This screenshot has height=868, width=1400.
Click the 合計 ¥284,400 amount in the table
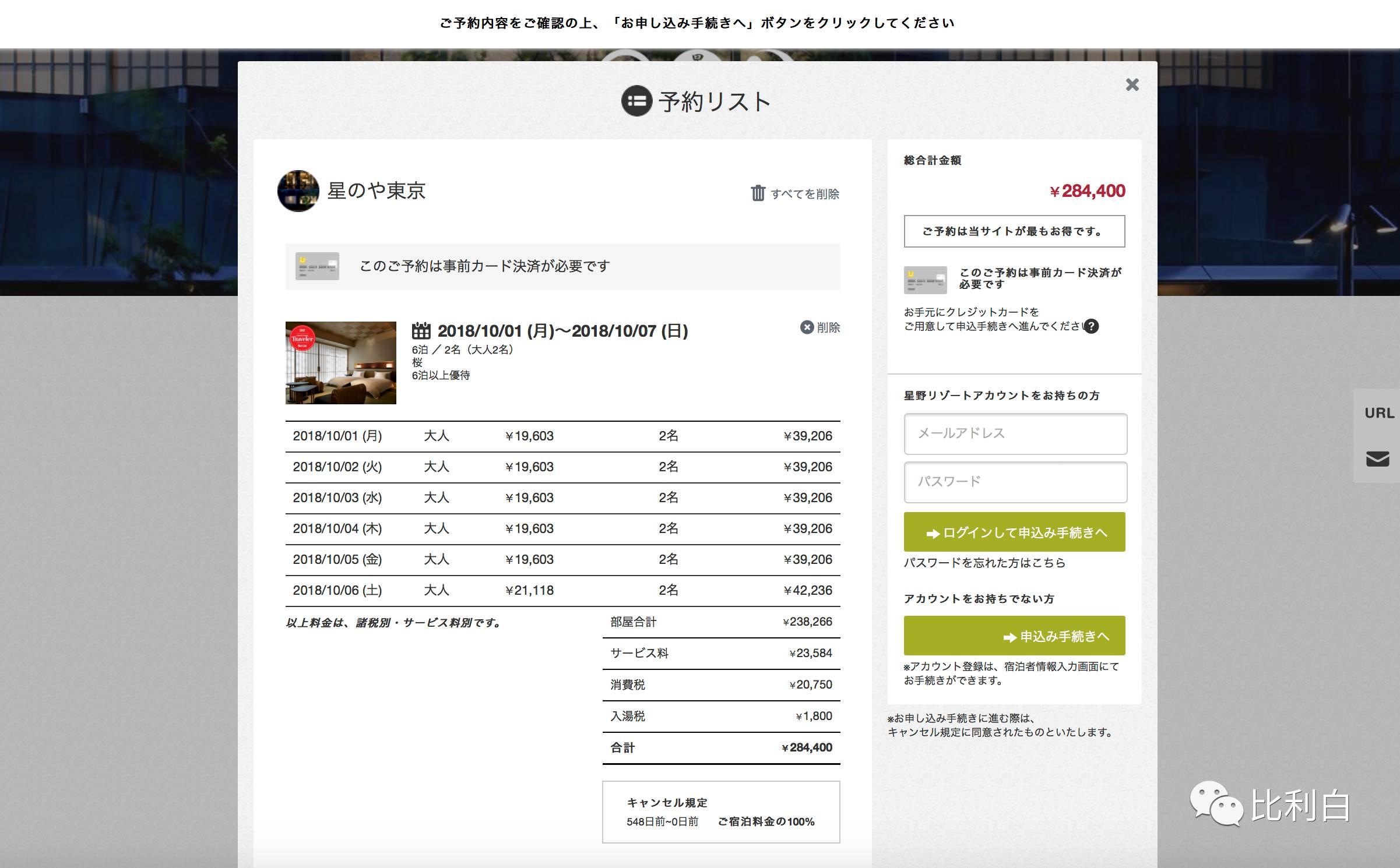click(x=807, y=748)
